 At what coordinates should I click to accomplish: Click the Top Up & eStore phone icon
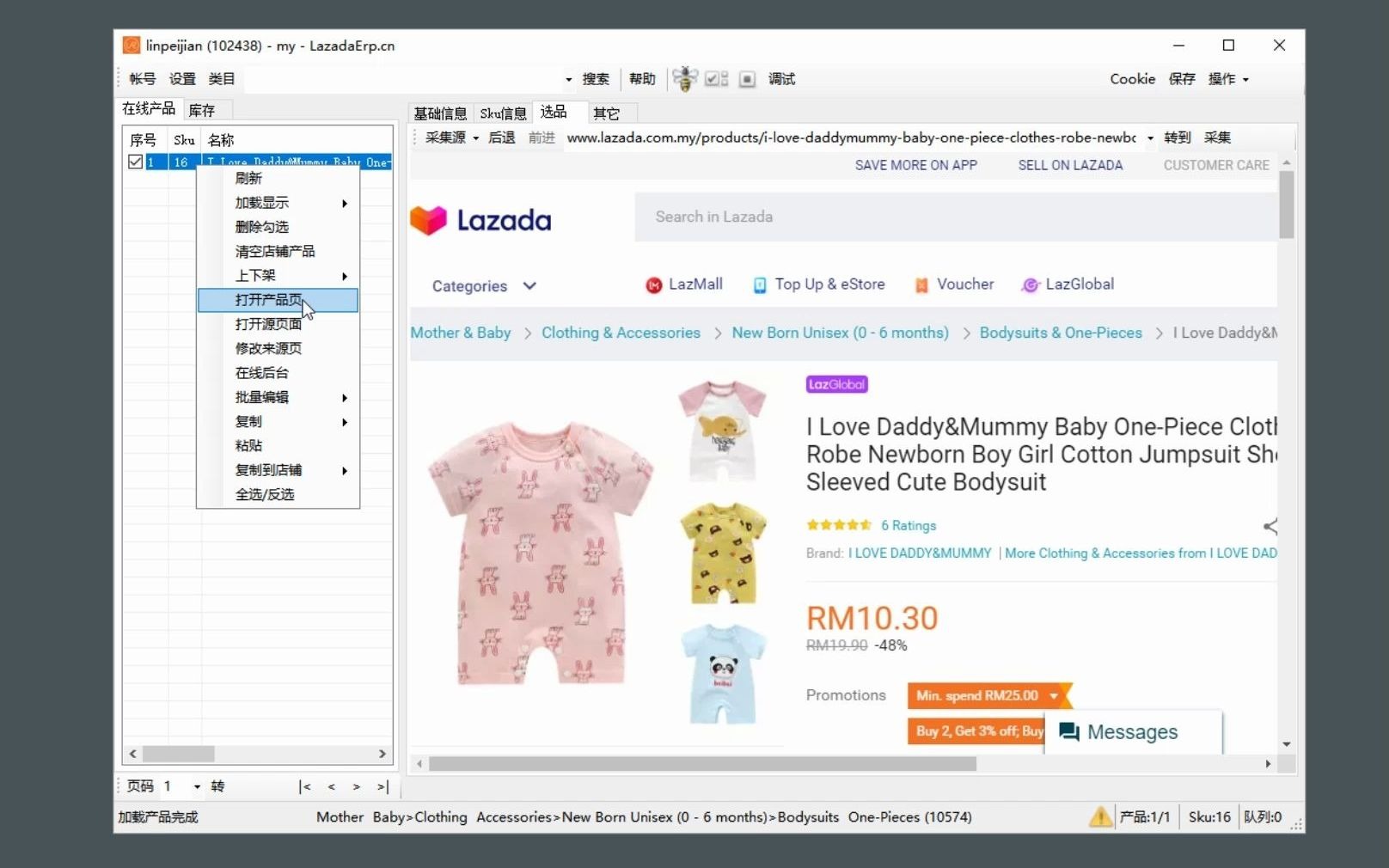pyautogui.click(x=760, y=285)
